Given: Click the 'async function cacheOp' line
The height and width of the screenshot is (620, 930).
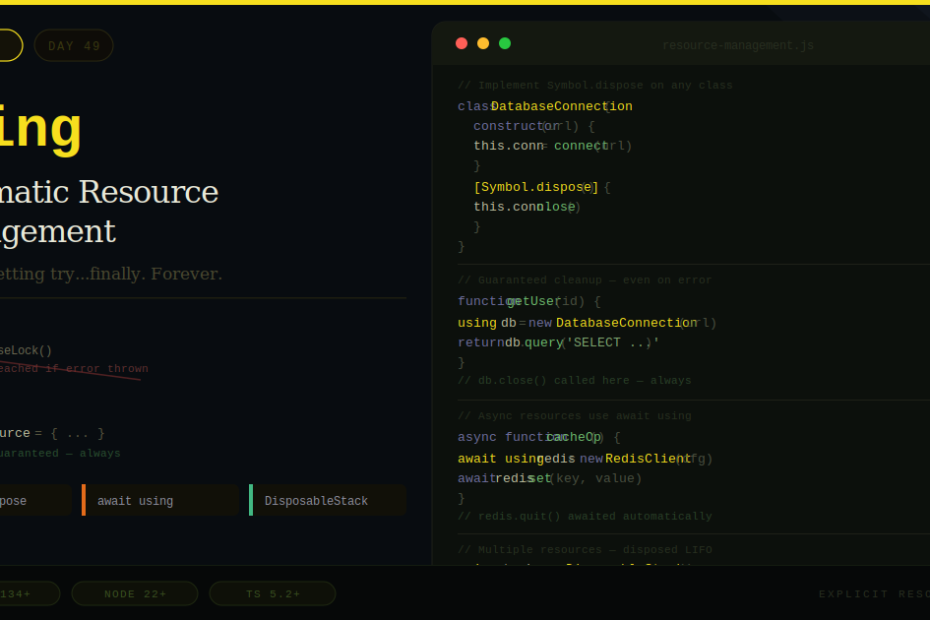Looking at the screenshot, I should click(538, 437).
